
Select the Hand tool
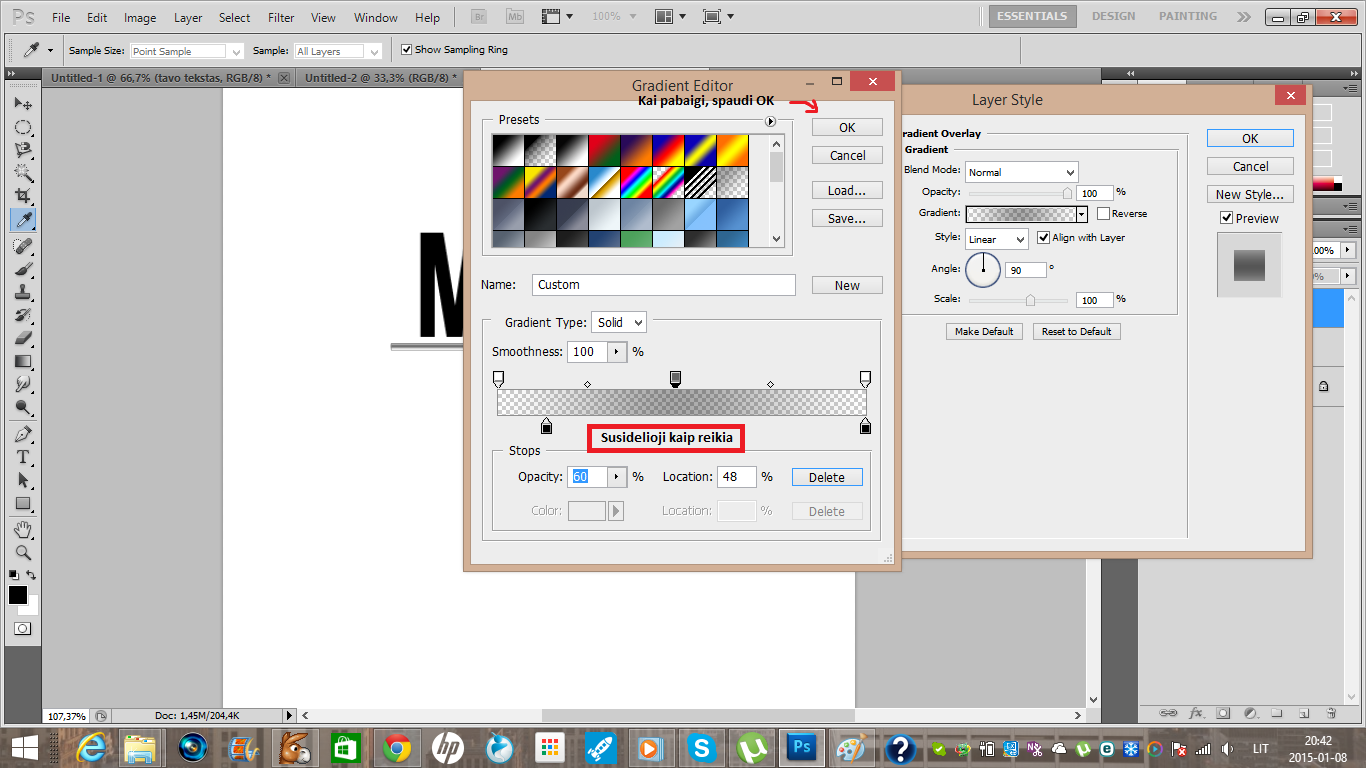click(22, 529)
